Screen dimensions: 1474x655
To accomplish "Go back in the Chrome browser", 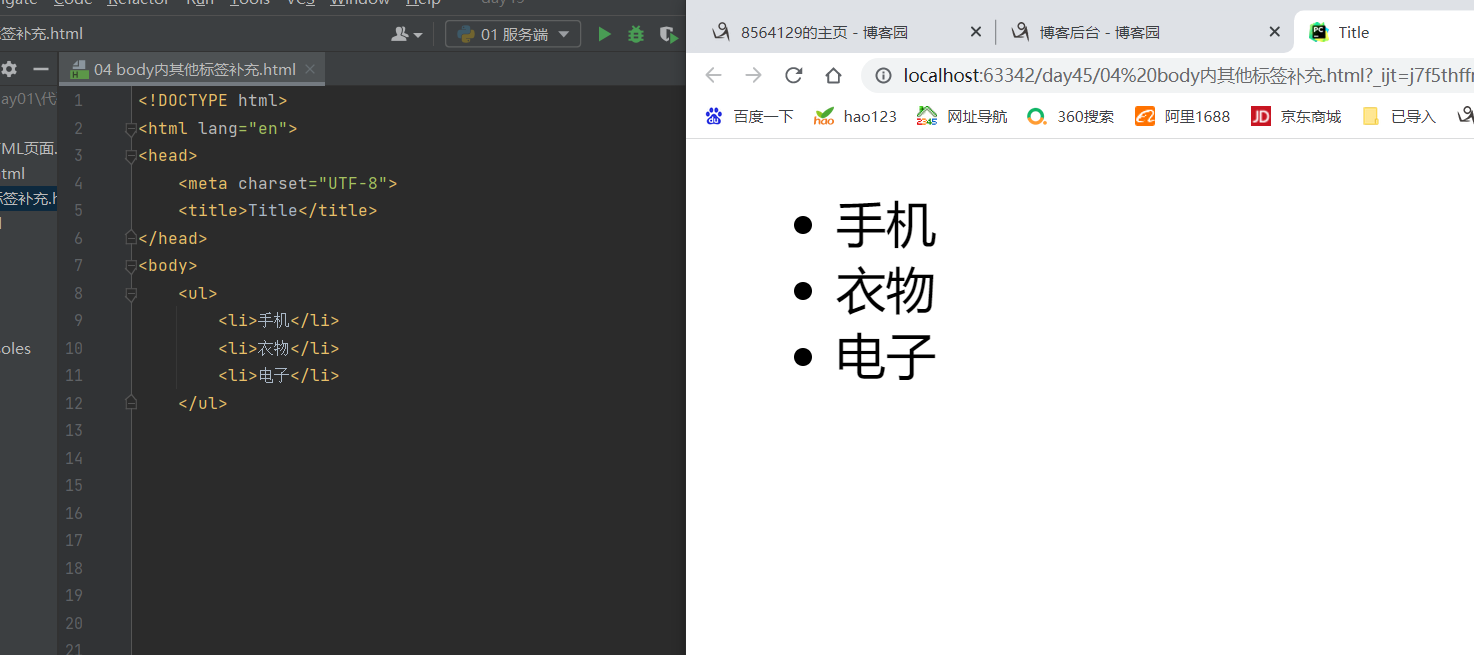I will point(713,75).
